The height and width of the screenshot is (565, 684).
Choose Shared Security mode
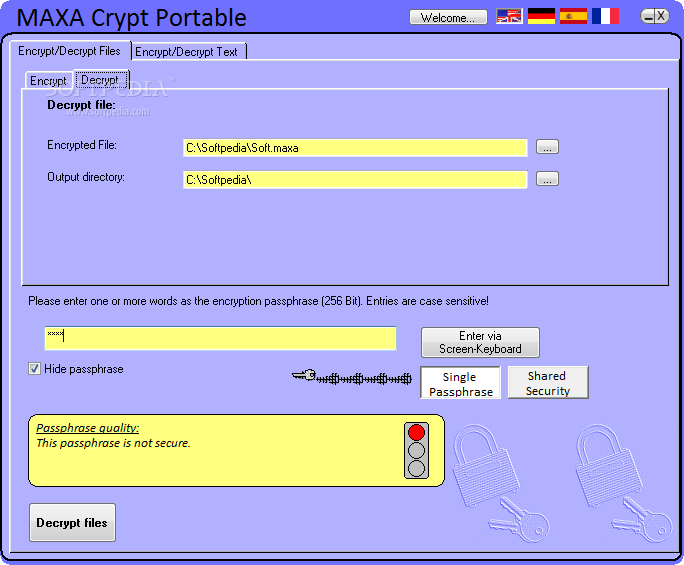[548, 383]
